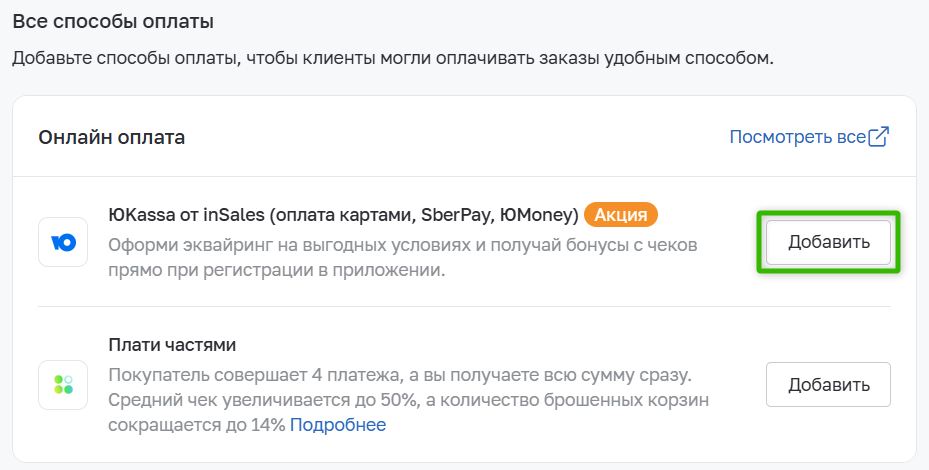
Task: Add the Плати частями payment method
Action: 828,385
